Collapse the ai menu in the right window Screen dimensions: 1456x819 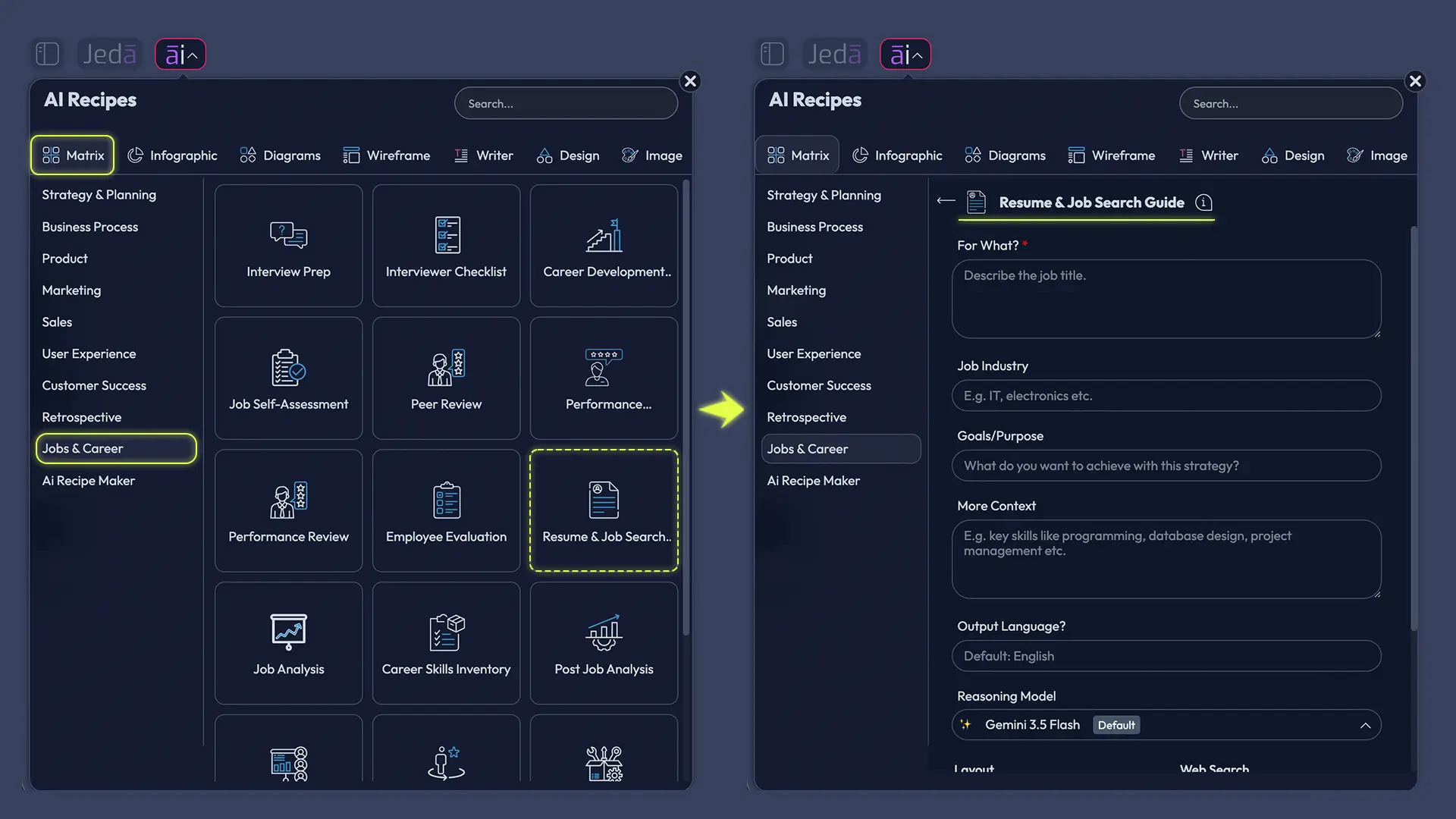905,54
